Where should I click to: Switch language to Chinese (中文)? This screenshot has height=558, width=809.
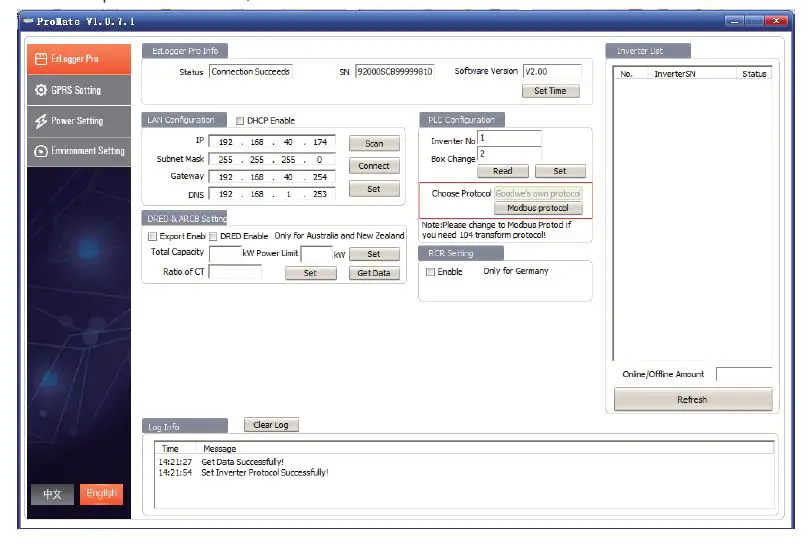pyautogui.click(x=52, y=494)
